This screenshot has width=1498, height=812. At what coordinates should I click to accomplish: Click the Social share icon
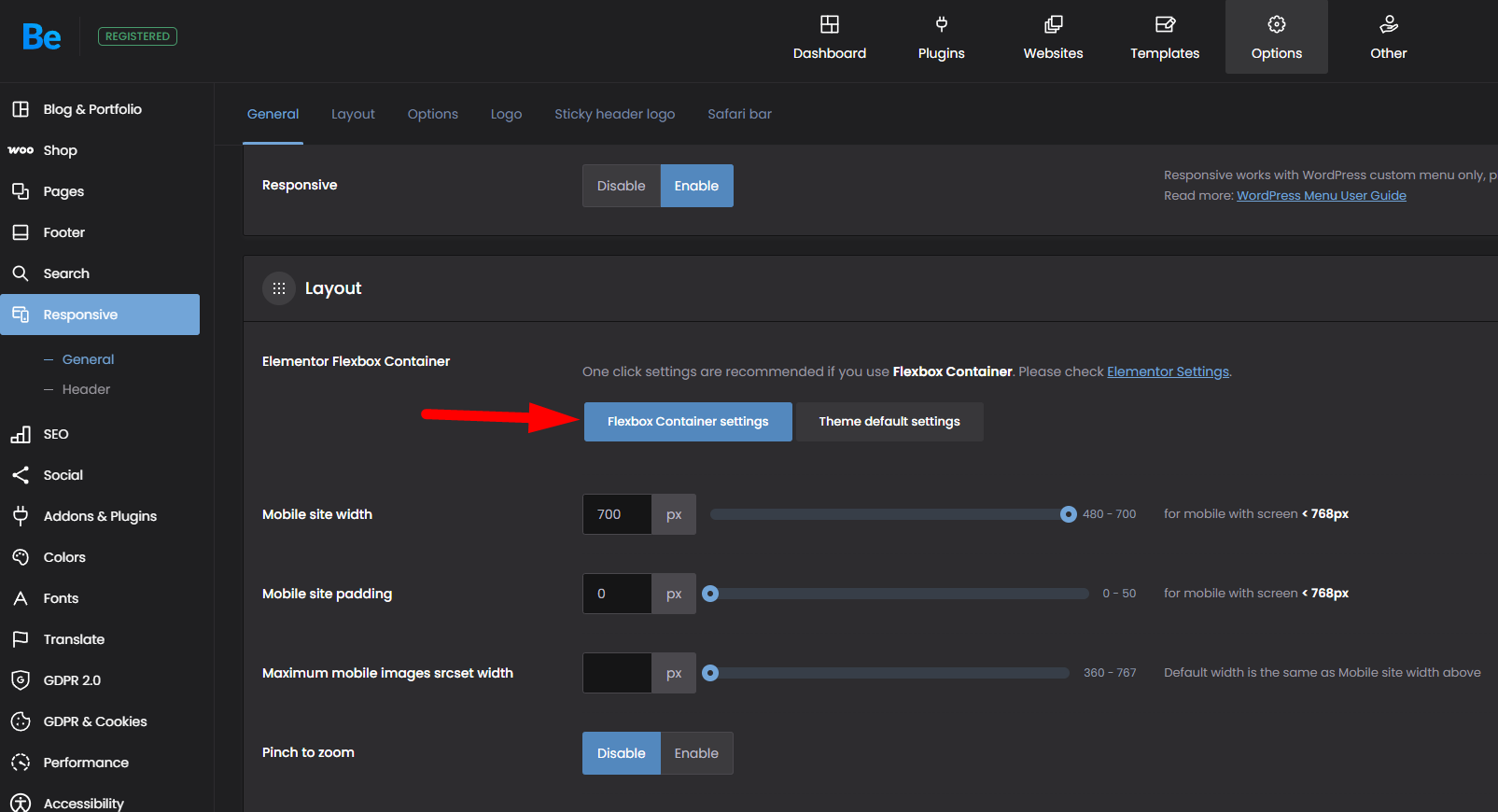21,475
